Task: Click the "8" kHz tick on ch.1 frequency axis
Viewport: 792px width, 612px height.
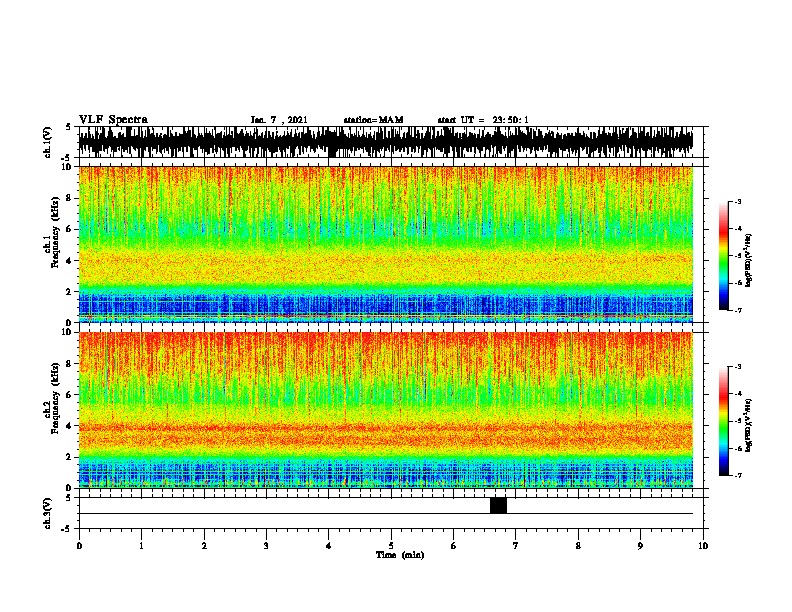Action: point(70,198)
